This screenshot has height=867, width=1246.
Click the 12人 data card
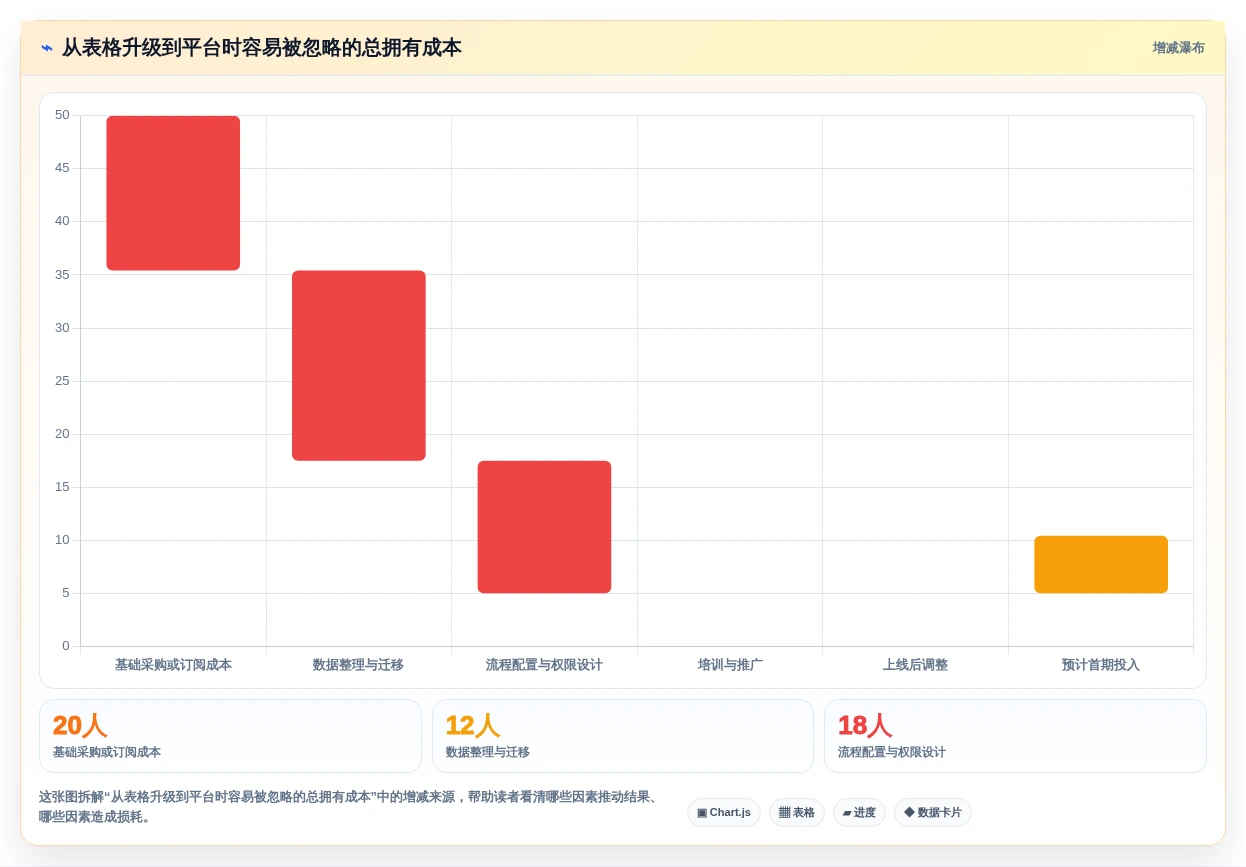point(623,736)
